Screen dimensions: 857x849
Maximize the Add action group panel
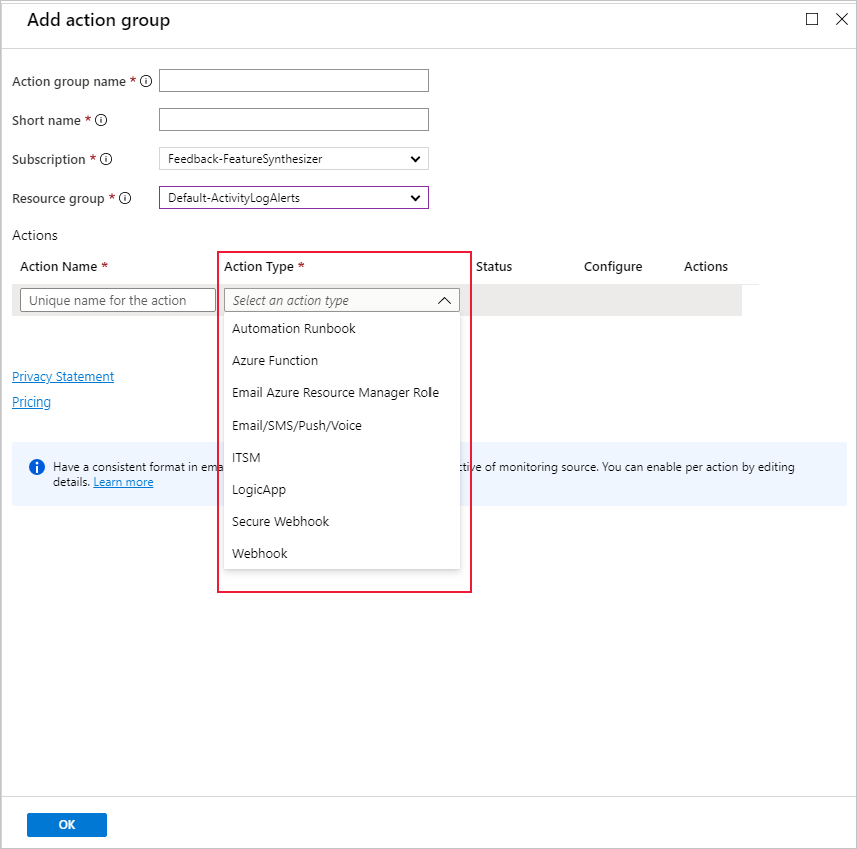click(x=812, y=19)
